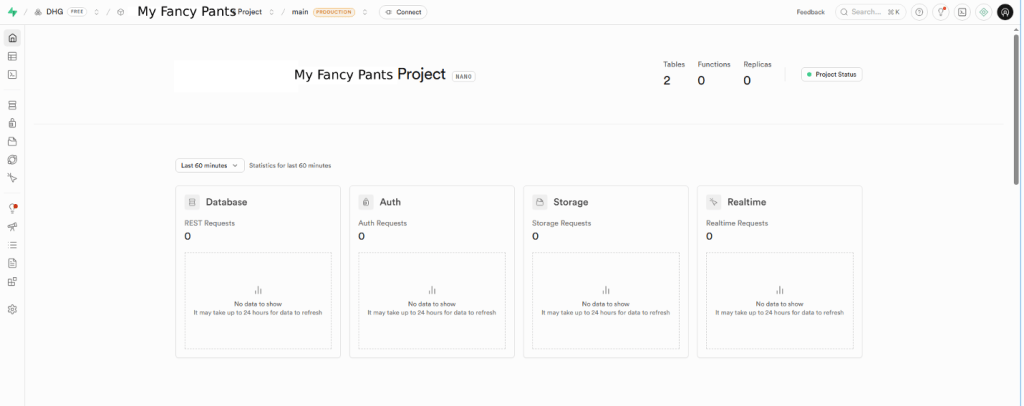Screen dimensions: 1024x406
Task: Open the Database card title
Action: coord(227,202)
